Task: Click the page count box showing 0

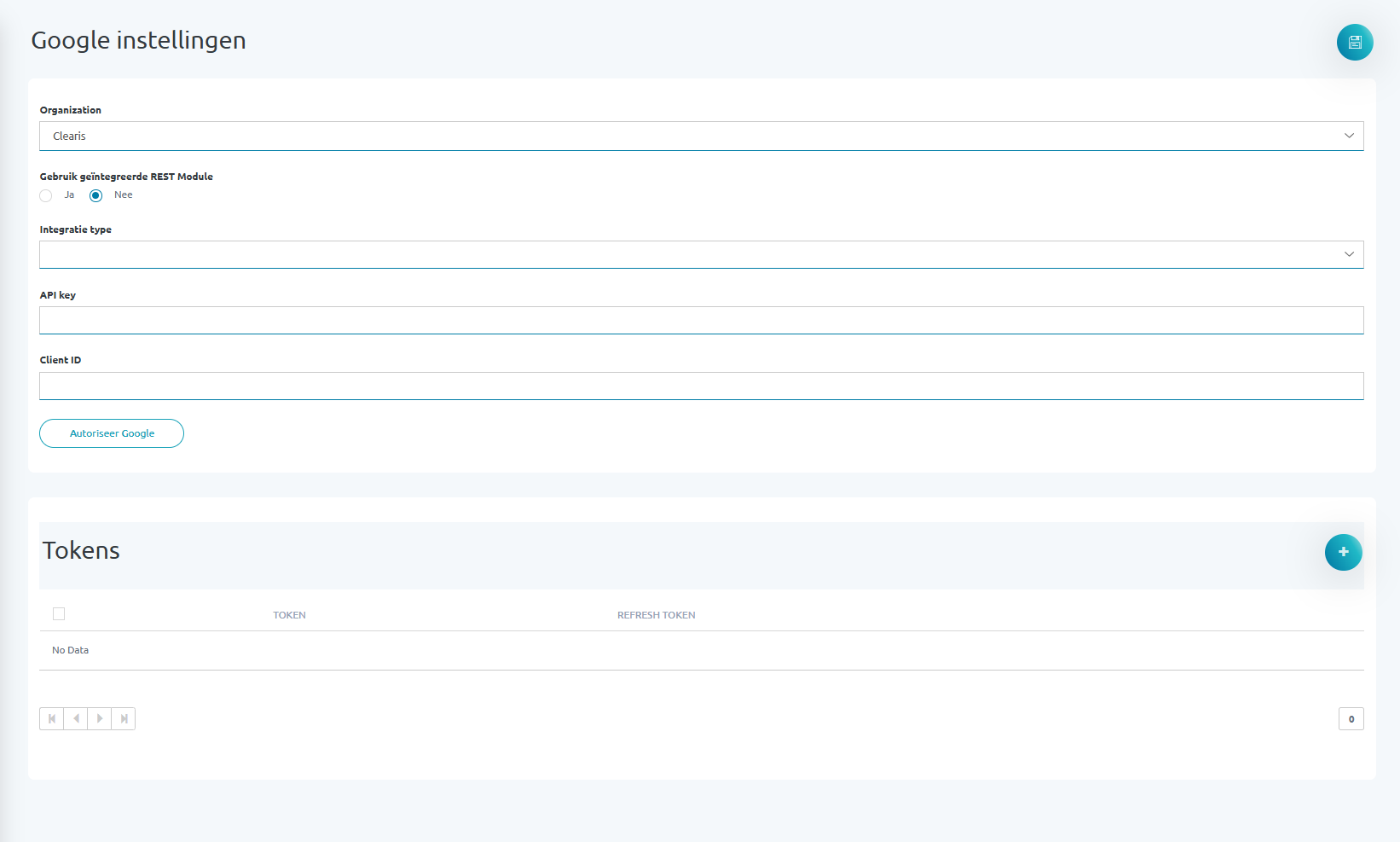Action: click(x=1351, y=719)
